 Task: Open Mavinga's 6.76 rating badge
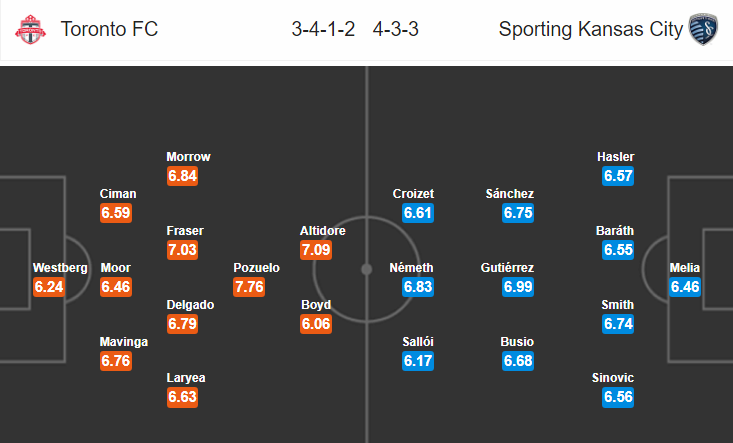point(116,361)
